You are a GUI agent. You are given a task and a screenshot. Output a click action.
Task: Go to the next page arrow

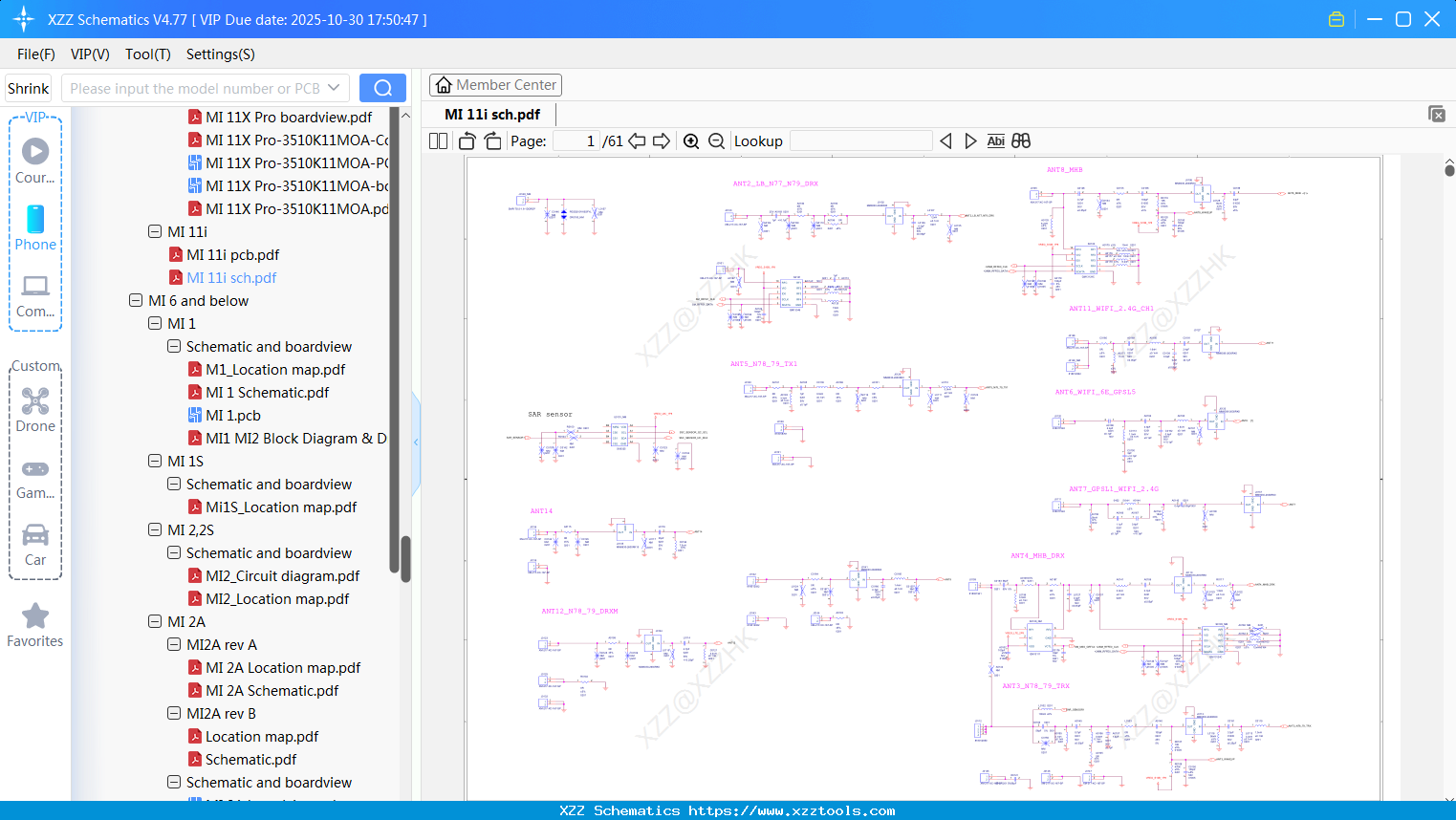pos(661,141)
